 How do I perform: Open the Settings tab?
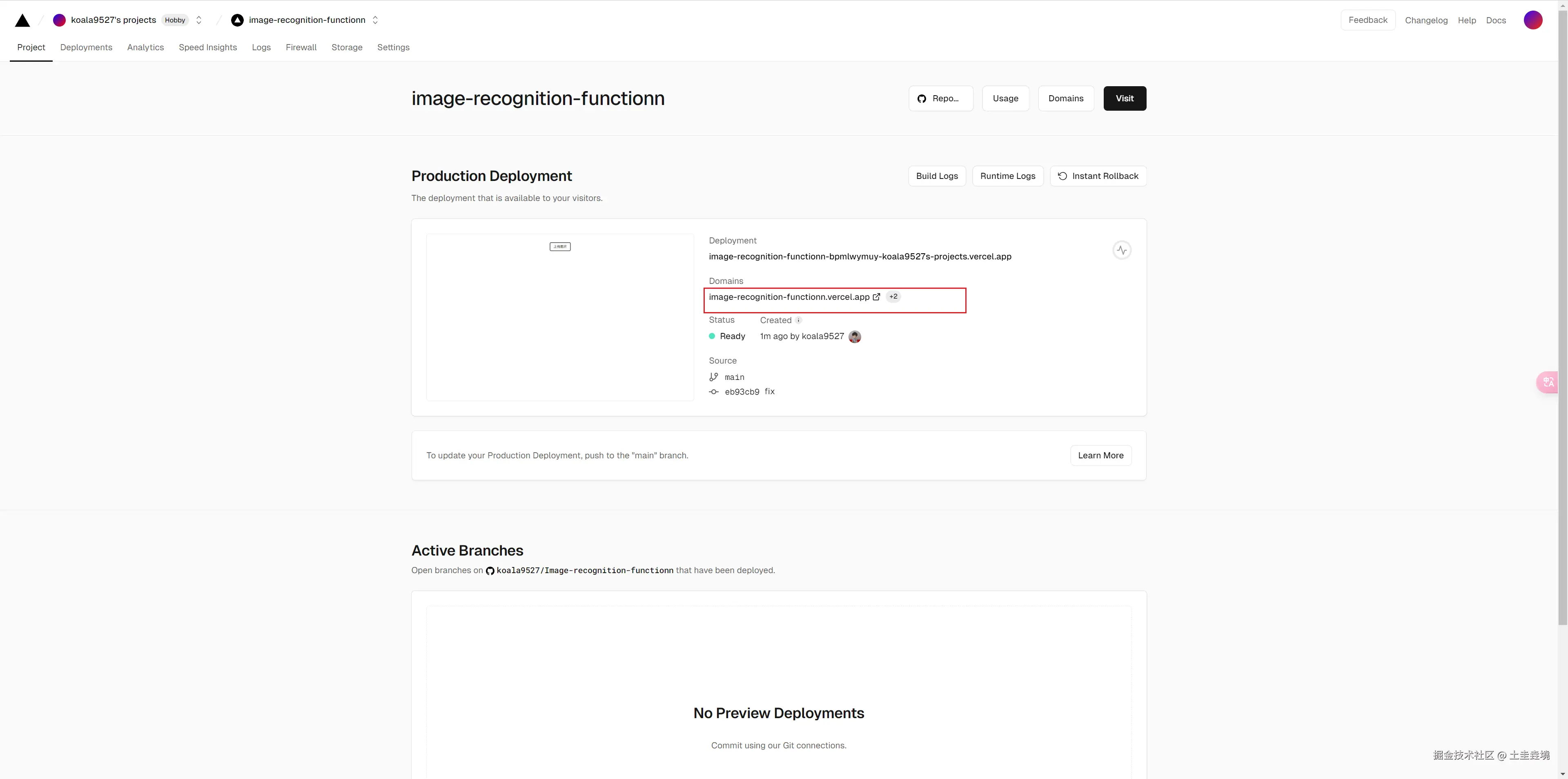pyautogui.click(x=393, y=47)
